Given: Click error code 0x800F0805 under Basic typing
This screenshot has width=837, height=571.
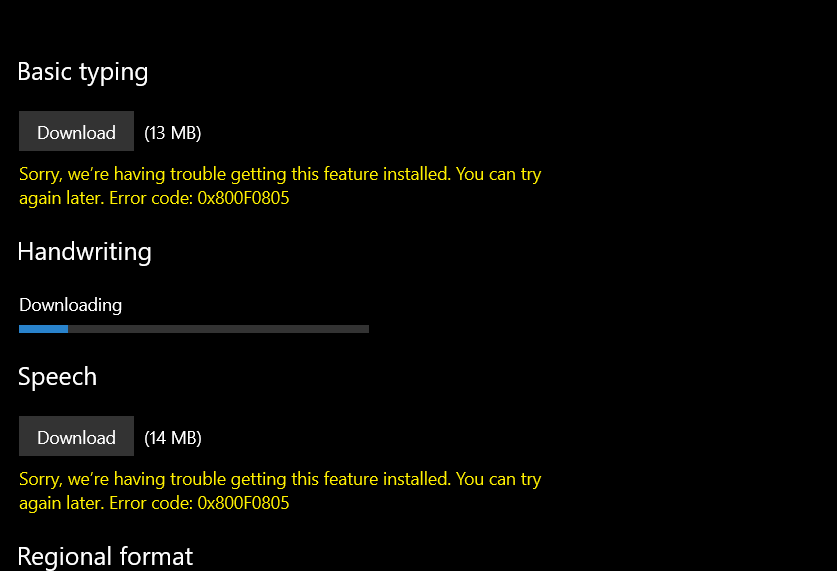Looking at the screenshot, I should (x=243, y=198).
